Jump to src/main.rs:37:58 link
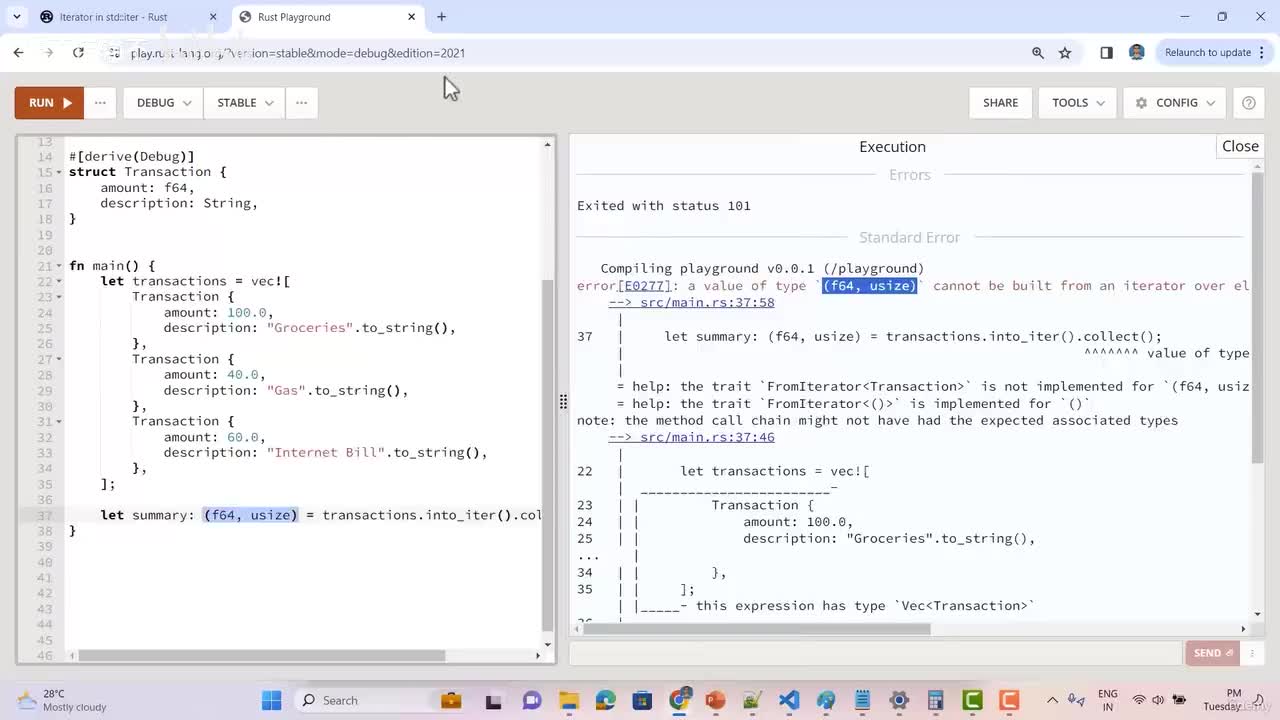This screenshot has height=720, width=1280. [691, 303]
